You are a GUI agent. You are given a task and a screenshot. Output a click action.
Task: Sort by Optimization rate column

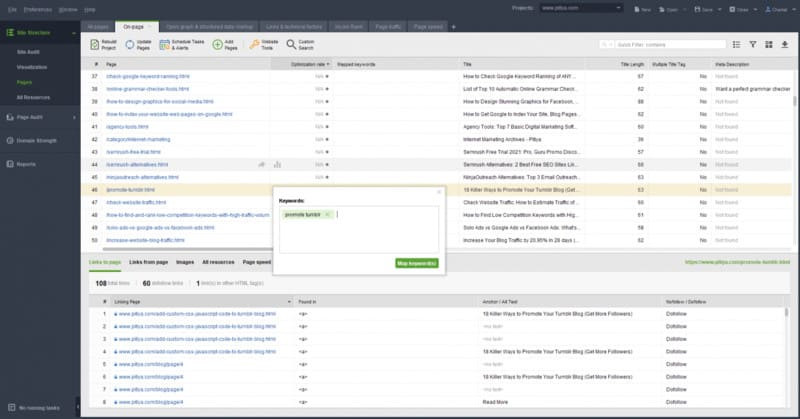(307, 63)
